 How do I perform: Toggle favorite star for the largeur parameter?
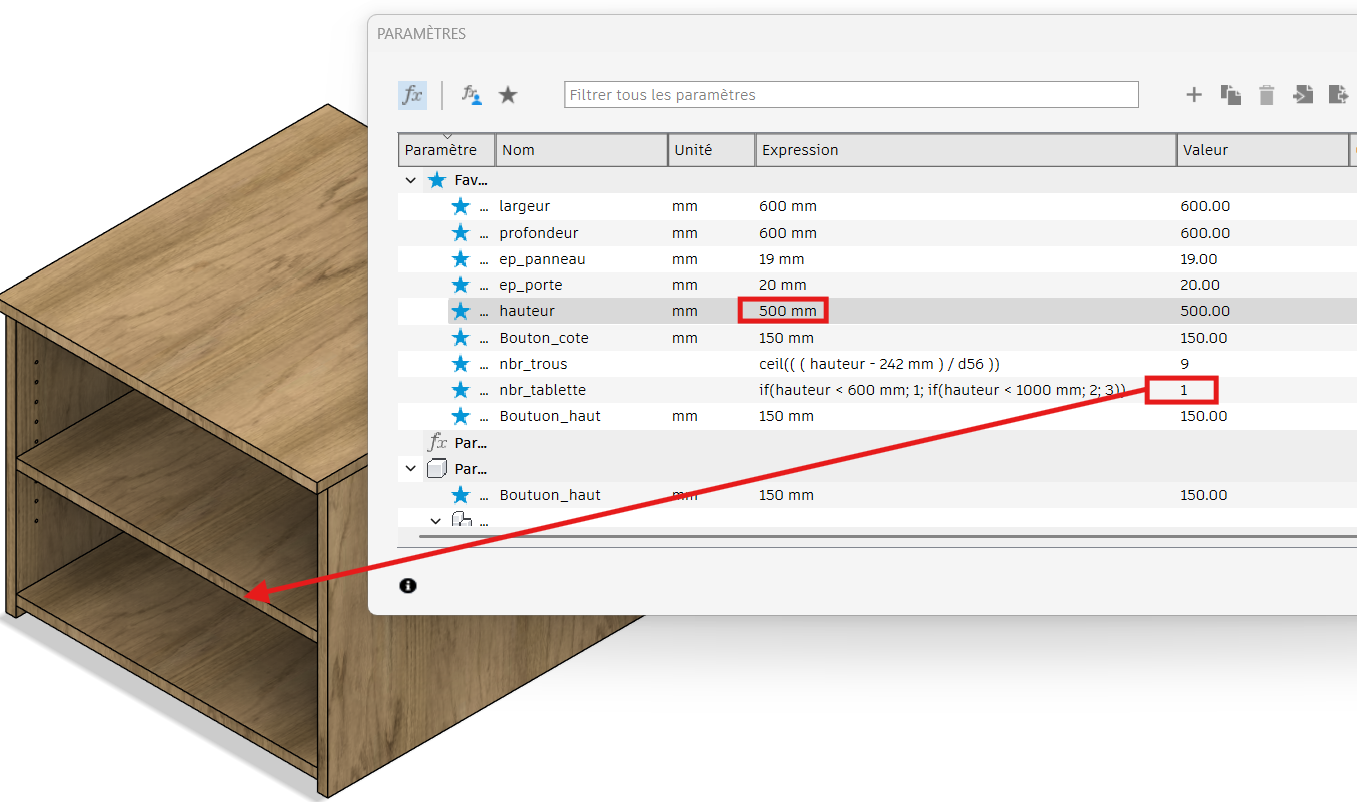[460, 206]
